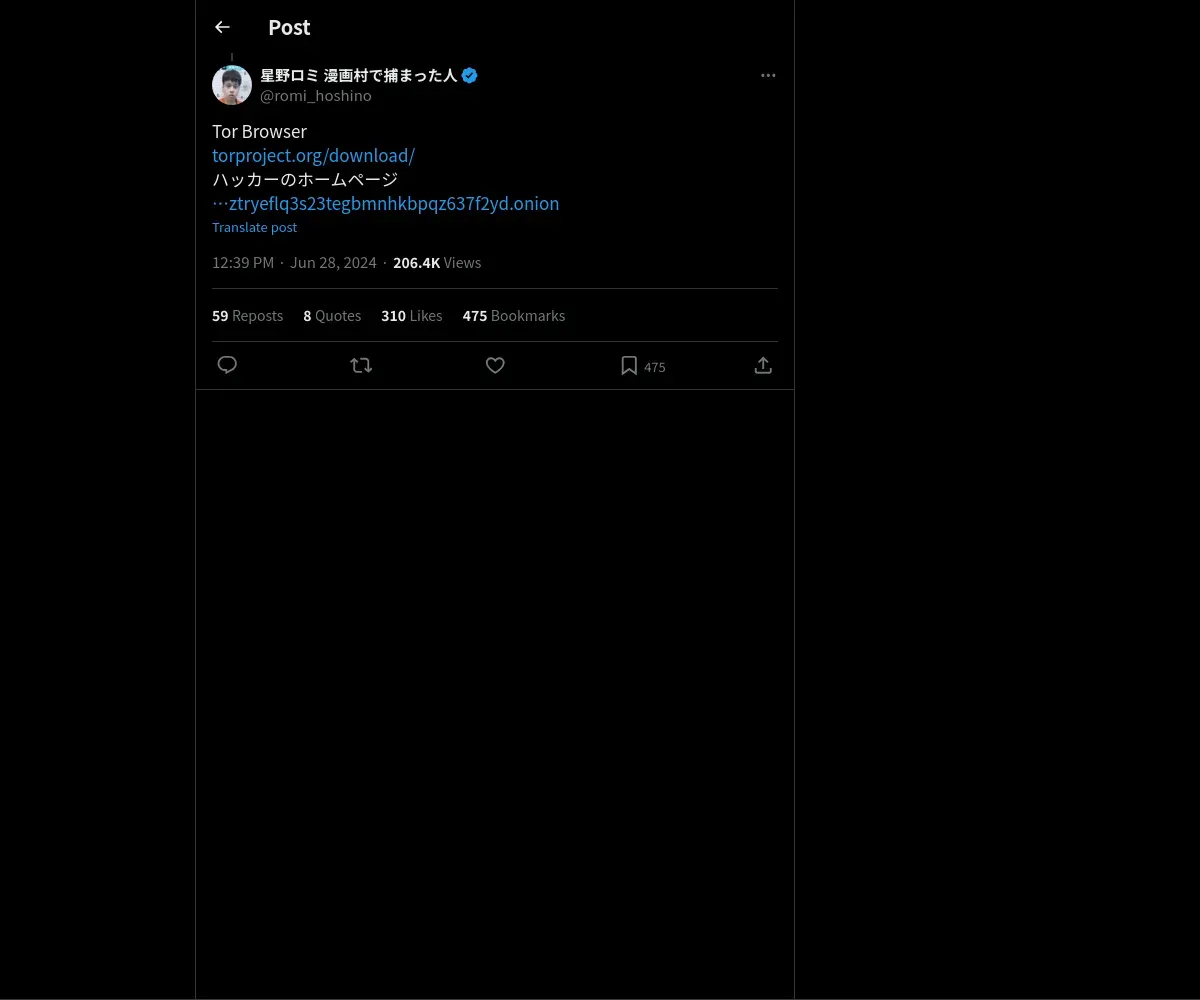Click the repost arrows icon
Screen dimensions: 1200x1000
coord(361,365)
